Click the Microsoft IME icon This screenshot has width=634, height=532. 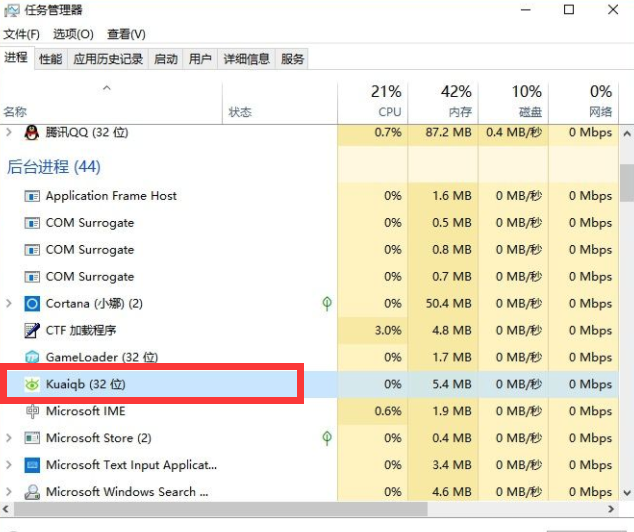pyautogui.click(x=32, y=411)
